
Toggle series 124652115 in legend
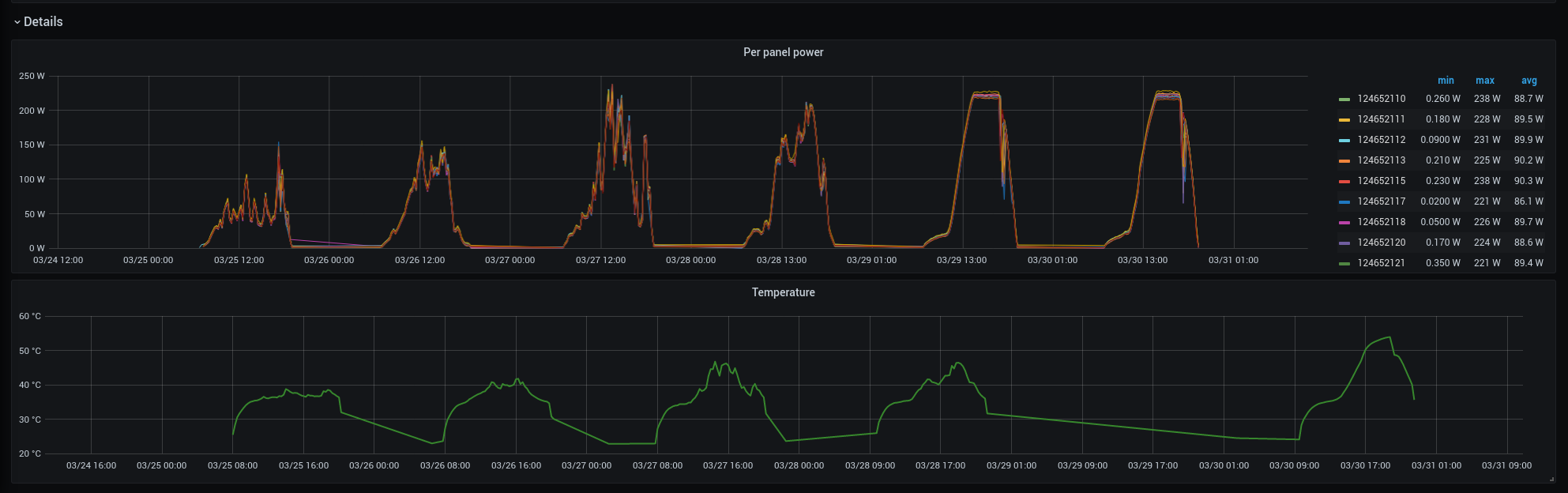[x=1382, y=181]
